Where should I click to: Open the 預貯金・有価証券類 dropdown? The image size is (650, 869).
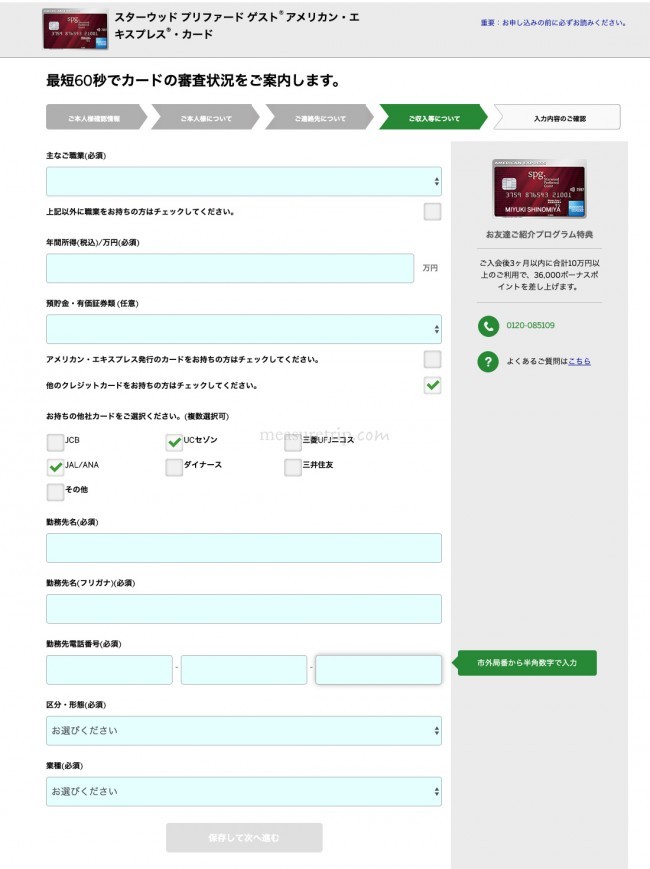point(244,329)
